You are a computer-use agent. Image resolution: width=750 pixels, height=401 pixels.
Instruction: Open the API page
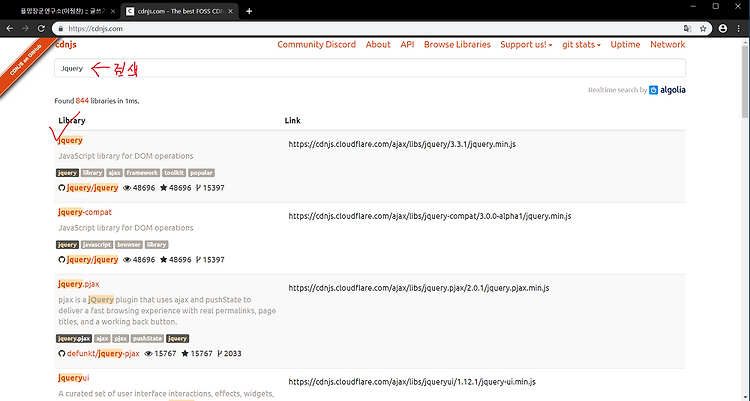pyautogui.click(x=407, y=45)
